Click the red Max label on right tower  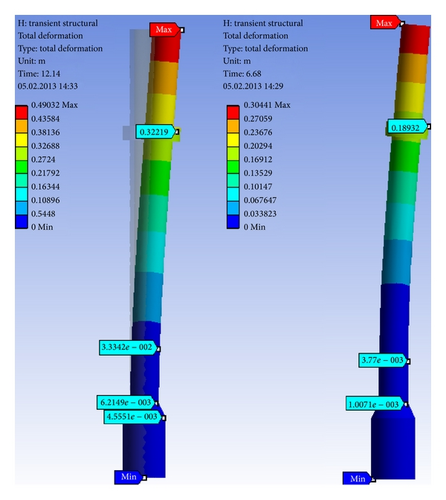pos(385,23)
